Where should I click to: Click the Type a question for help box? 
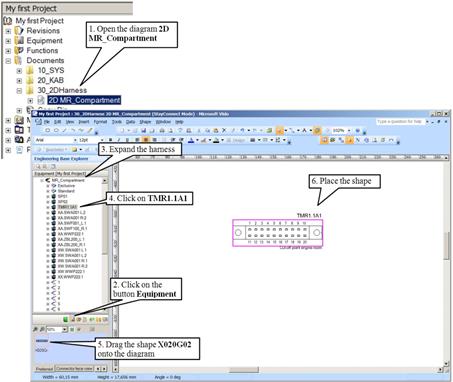click(400, 122)
